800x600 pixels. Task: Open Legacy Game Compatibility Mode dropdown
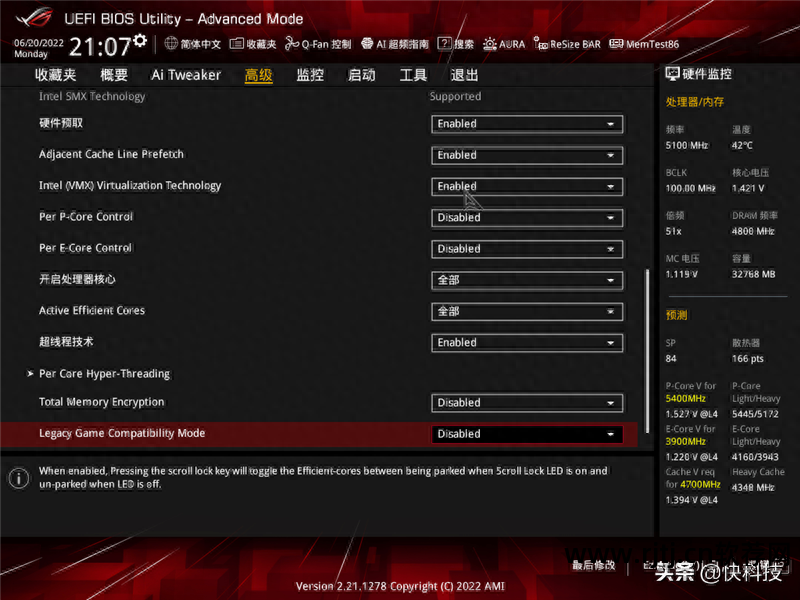pyautogui.click(x=527, y=434)
